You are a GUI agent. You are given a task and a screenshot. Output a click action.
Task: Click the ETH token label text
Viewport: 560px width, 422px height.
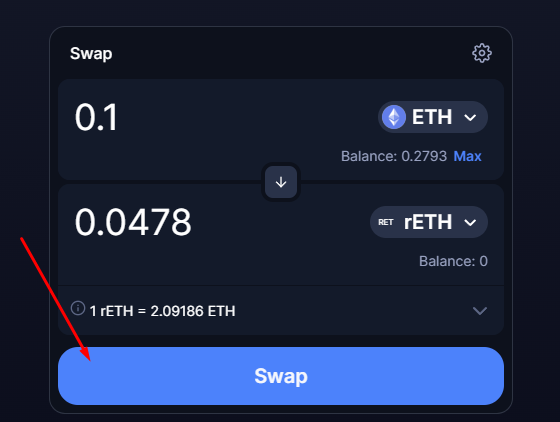coord(432,117)
